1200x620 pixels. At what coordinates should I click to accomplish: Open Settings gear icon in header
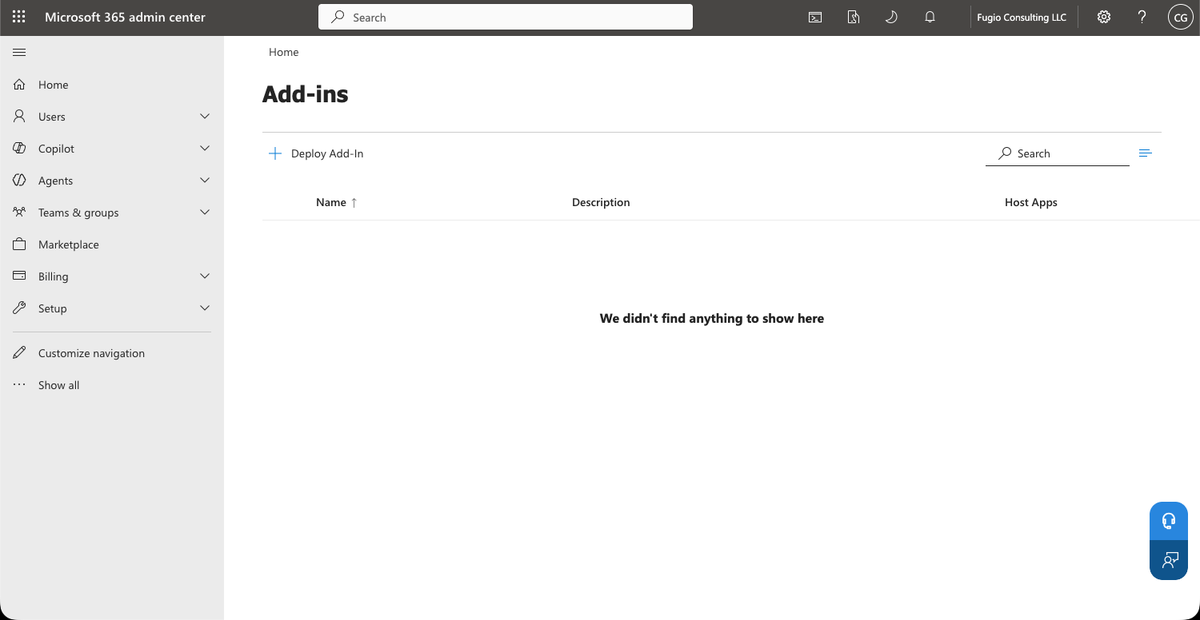(x=1104, y=17)
